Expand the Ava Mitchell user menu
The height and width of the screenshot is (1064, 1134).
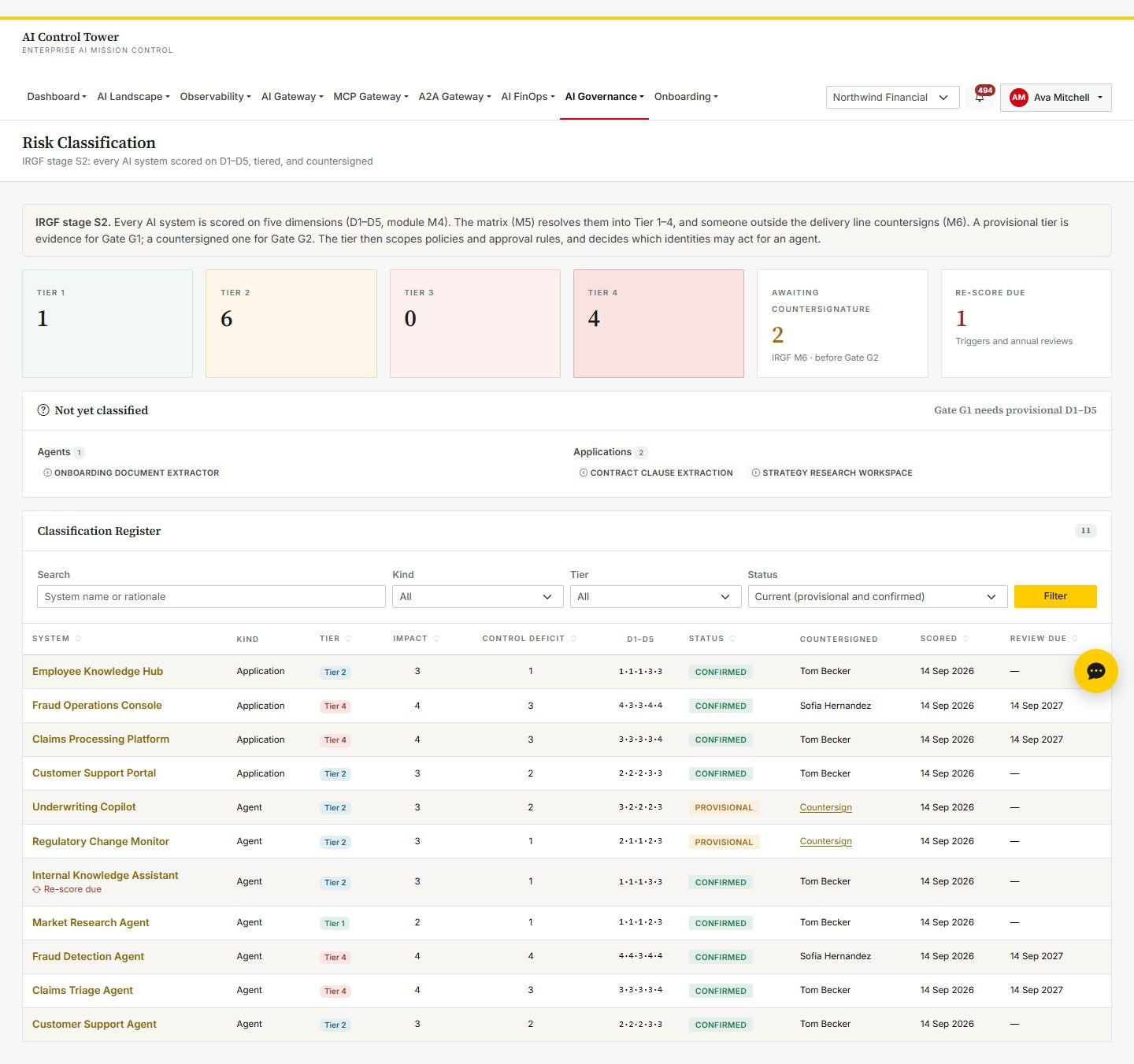point(1055,98)
